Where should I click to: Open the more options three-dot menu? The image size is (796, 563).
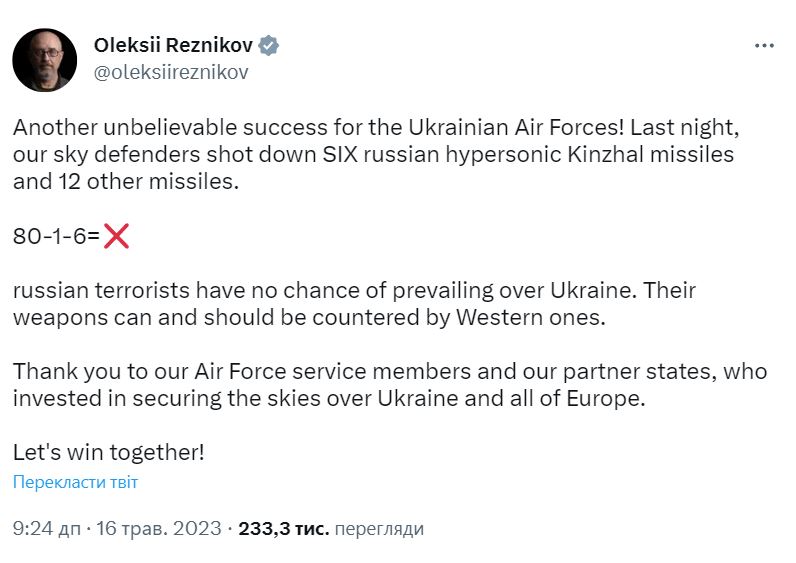[x=763, y=46]
